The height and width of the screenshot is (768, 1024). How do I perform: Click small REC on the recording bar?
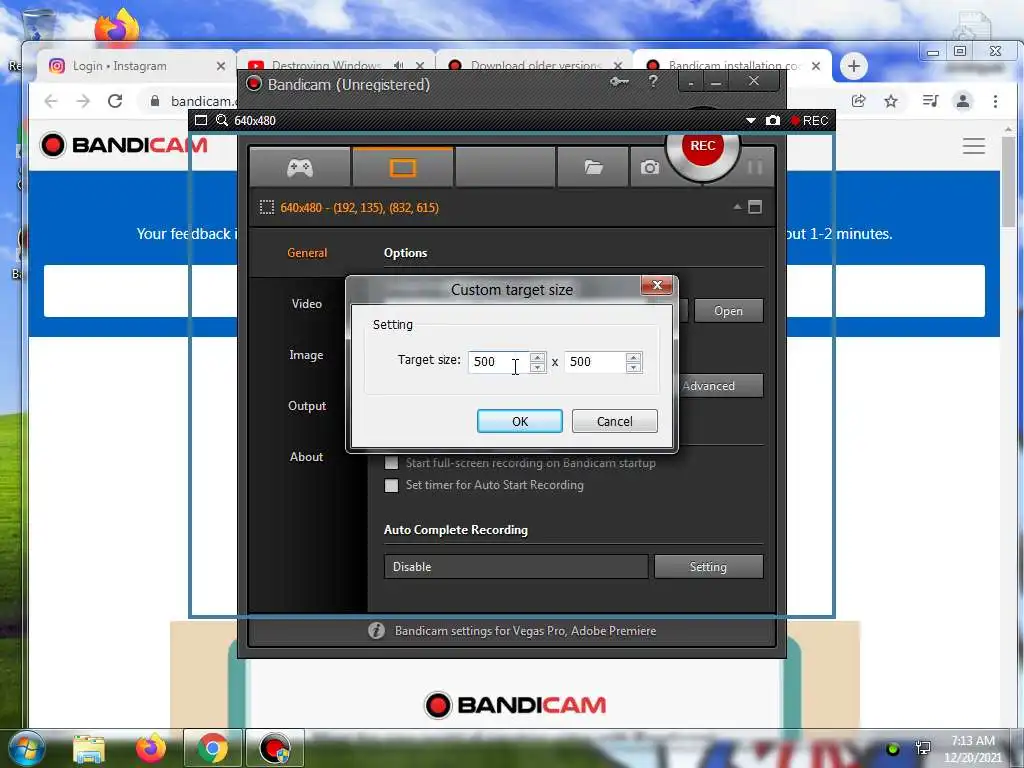coord(809,121)
